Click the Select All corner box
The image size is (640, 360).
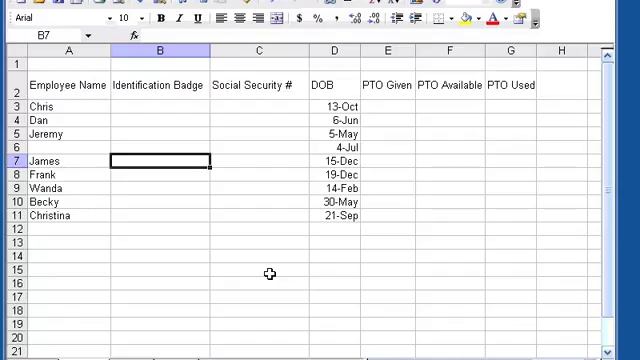point(17,51)
